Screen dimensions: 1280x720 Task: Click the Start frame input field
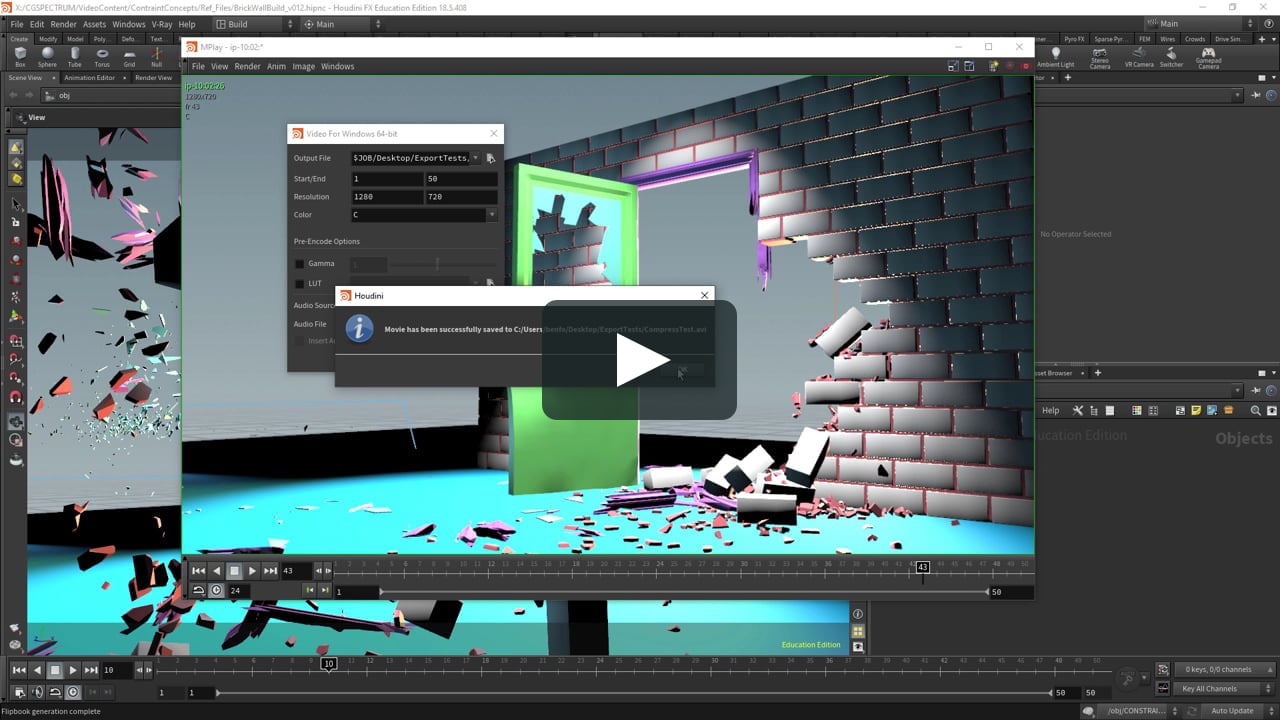(387, 179)
